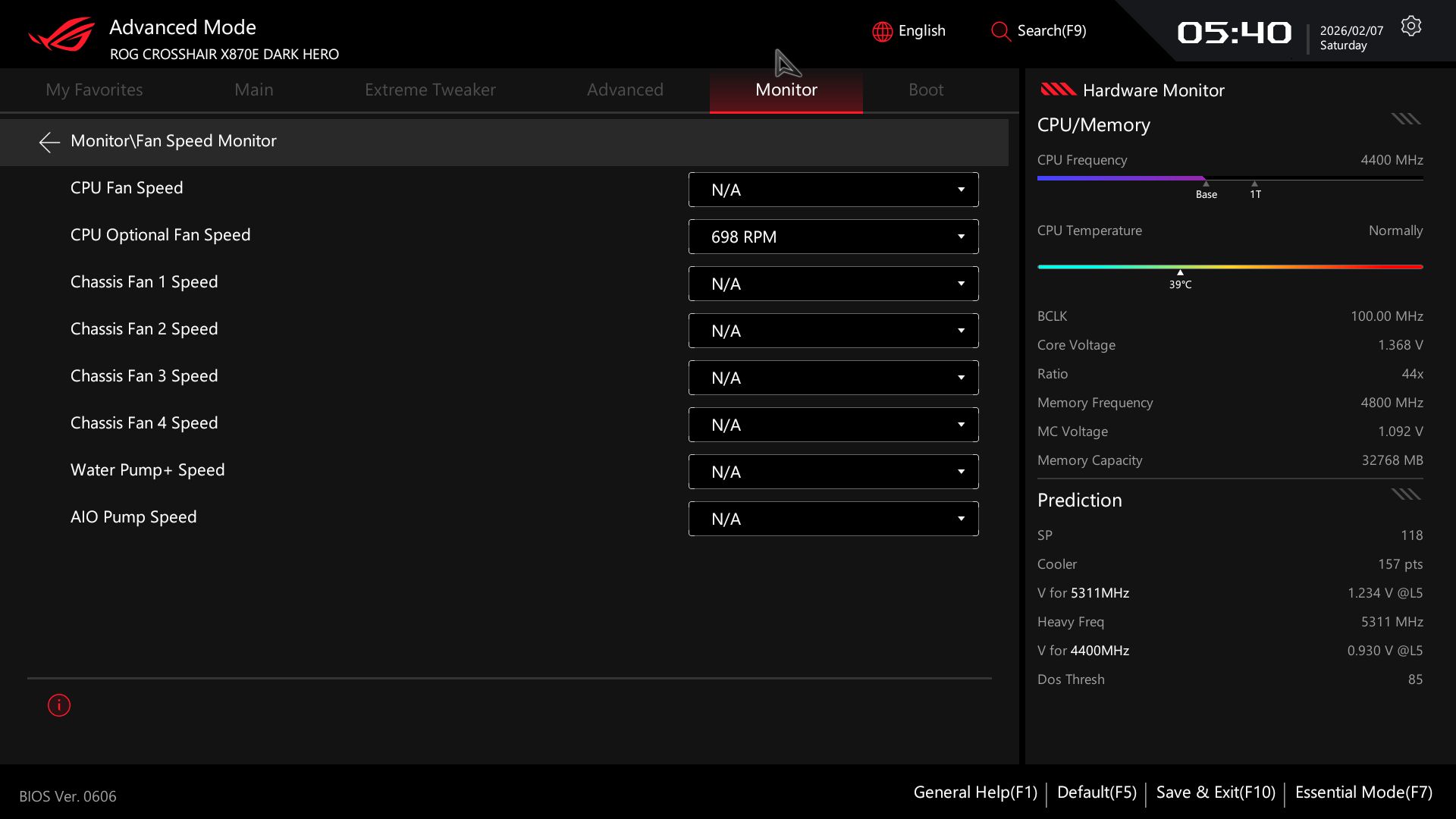1456x819 pixels.
Task: Click Save & Exit(F10)
Action: pyautogui.click(x=1216, y=792)
